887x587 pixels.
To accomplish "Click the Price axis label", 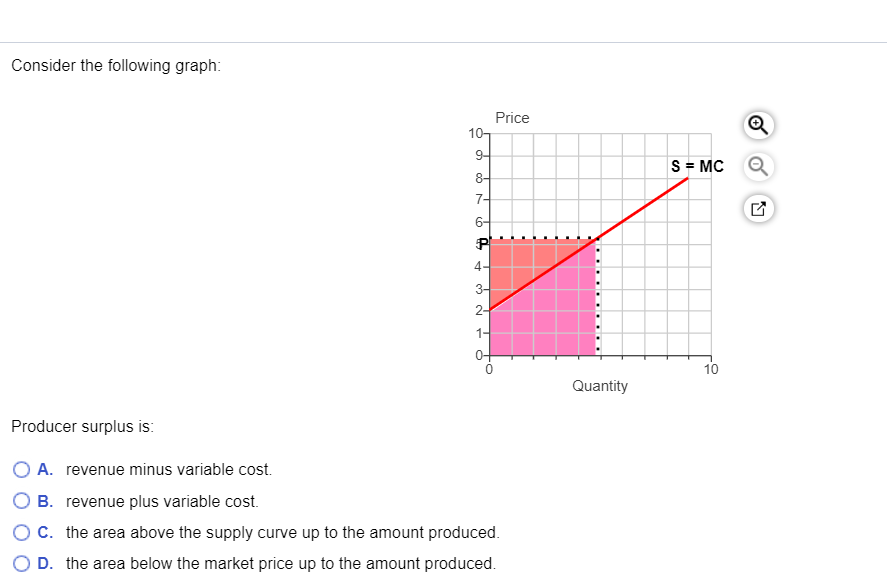I will click(x=512, y=117).
